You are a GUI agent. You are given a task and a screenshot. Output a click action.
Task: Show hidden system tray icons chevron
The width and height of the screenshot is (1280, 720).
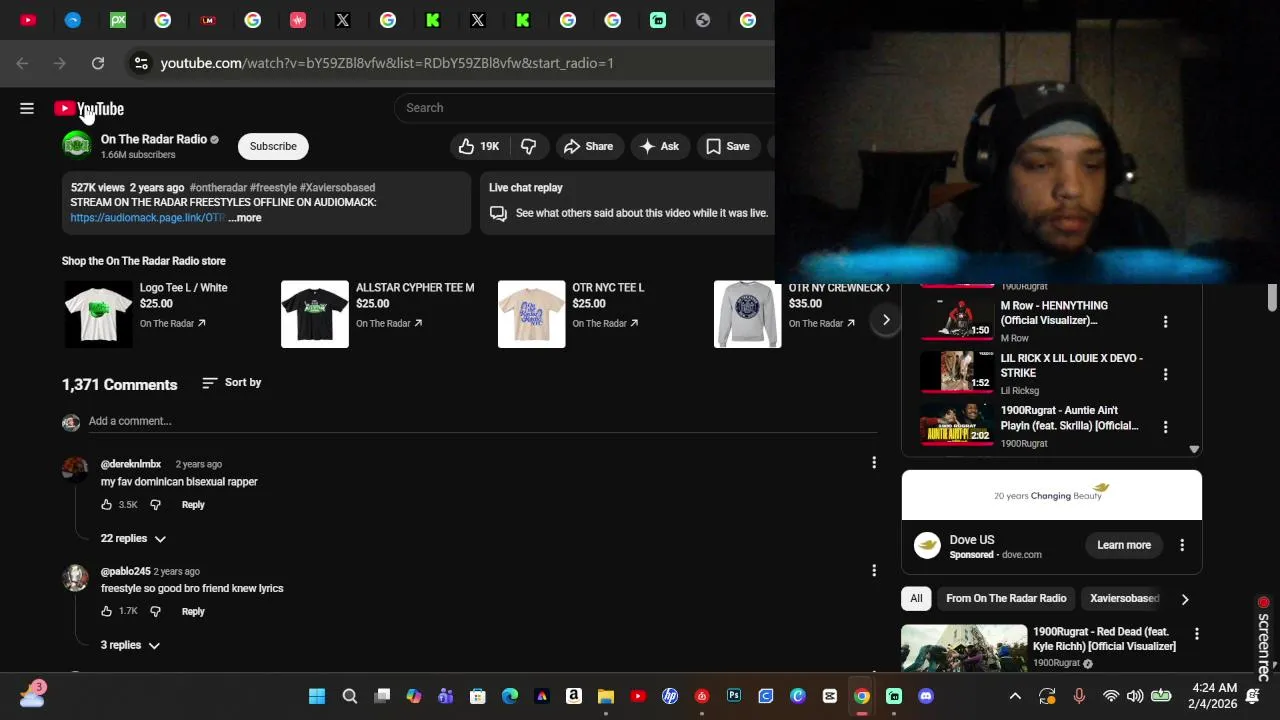tap(1015, 696)
